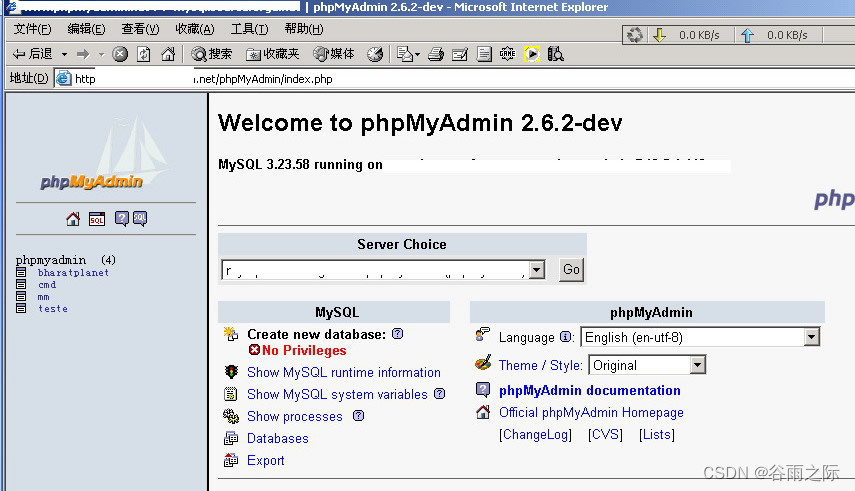Click the Language info icon
The height and width of the screenshot is (491, 855).
coord(565,337)
